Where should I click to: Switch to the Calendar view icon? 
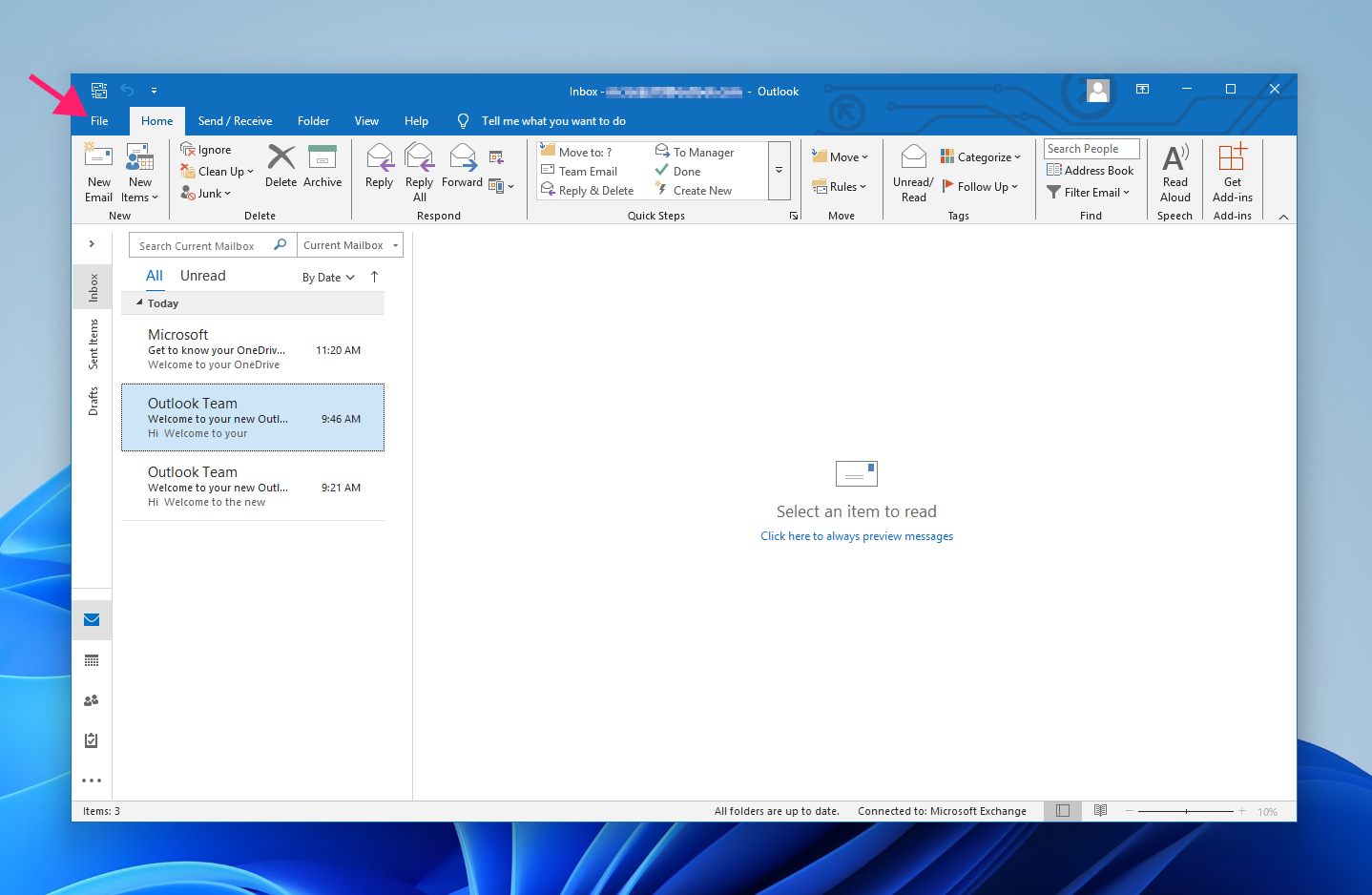point(92,660)
